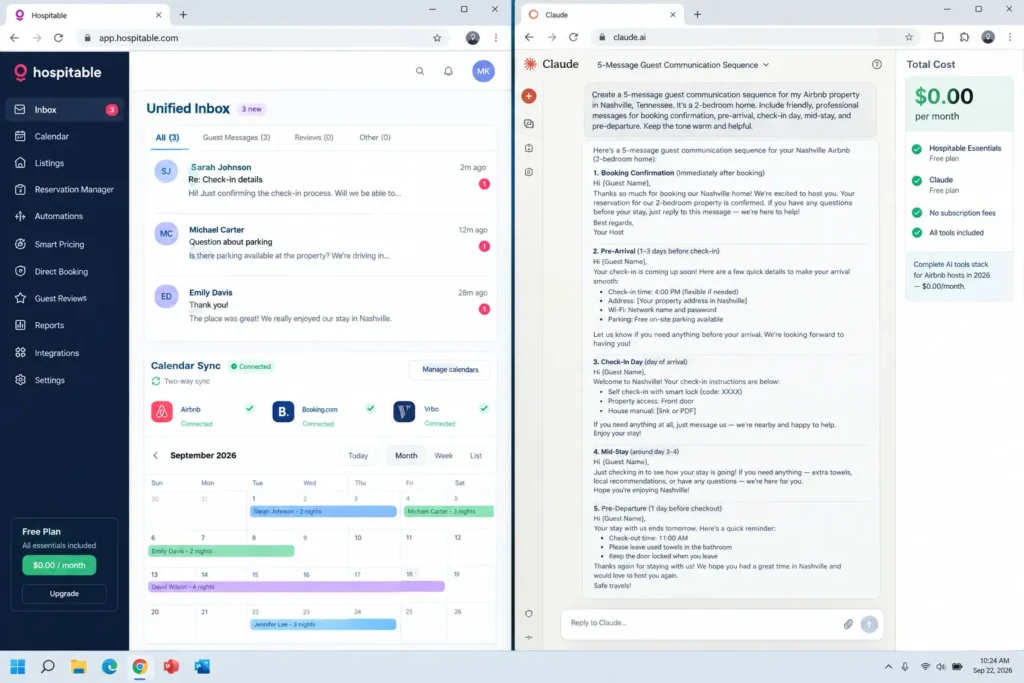The height and width of the screenshot is (683, 1024).
Task: Show hidden system tray icons
Action: [x=888, y=667]
